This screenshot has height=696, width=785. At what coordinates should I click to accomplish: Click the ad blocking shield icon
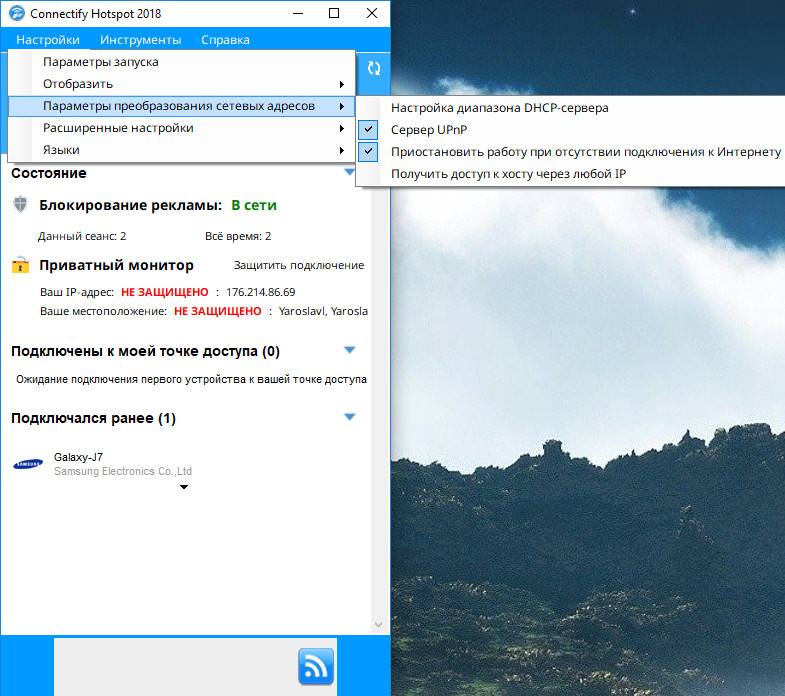pos(20,204)
